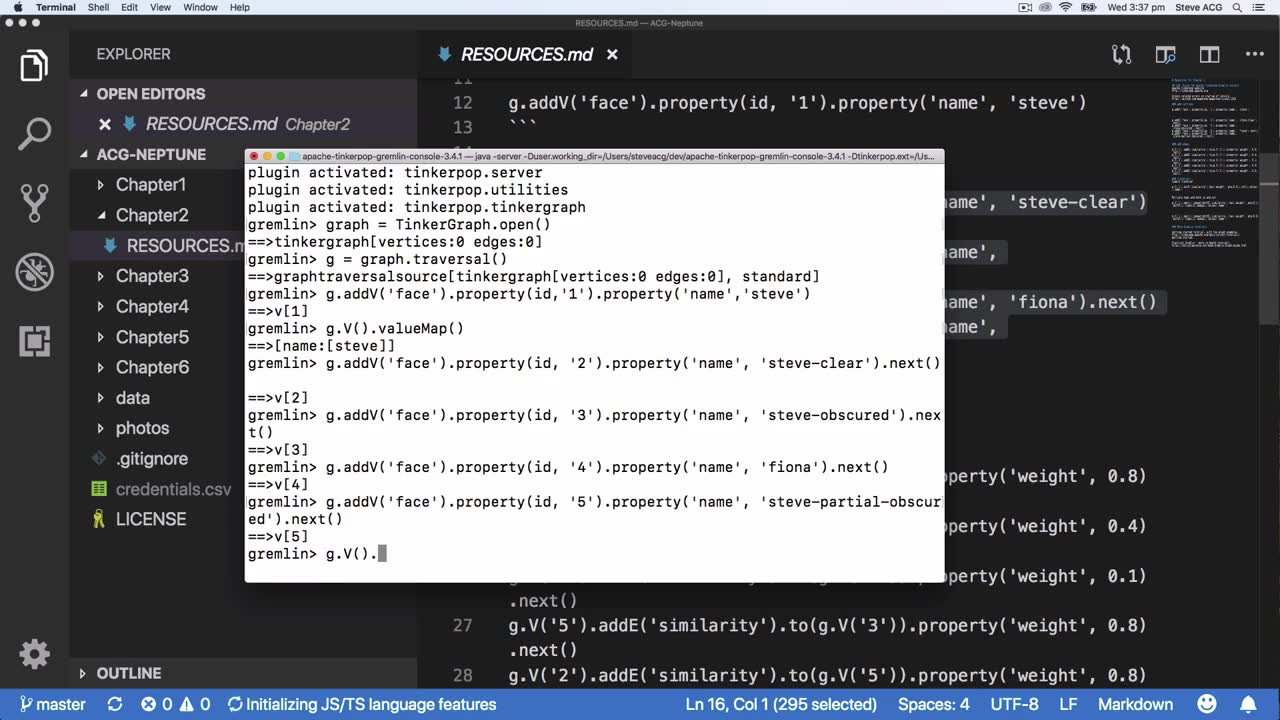1280x720 pixels.
Task: Change the UTF-8 file encoding
Action: coord(1015,704)
